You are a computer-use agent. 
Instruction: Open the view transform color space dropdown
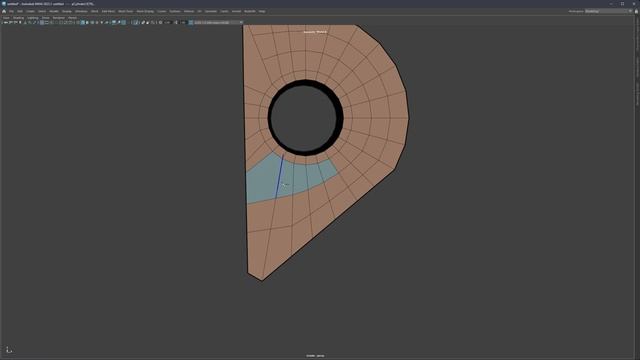point(218,22)
